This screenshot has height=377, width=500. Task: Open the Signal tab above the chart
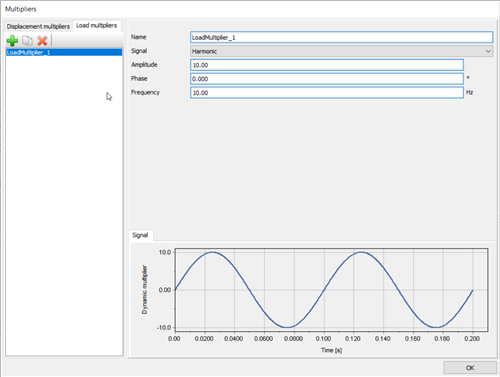pos(140,235)
